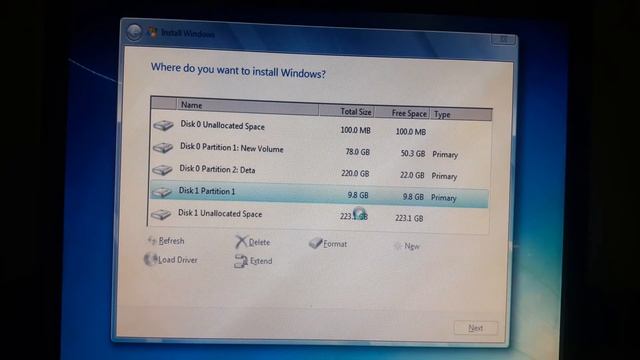
Task: Select drive icon for Disk 1 Partition 1
Action: 162,192
